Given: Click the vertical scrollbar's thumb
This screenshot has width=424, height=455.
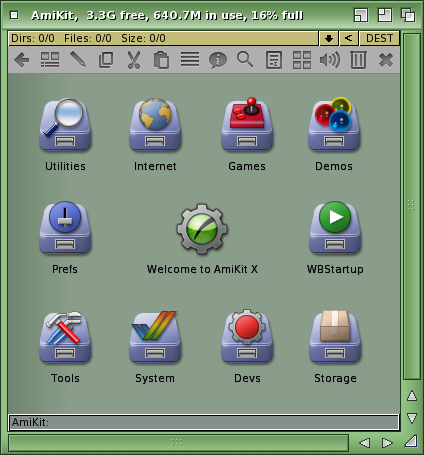Looking at the screenshot, I should click(x=412, y=206).
